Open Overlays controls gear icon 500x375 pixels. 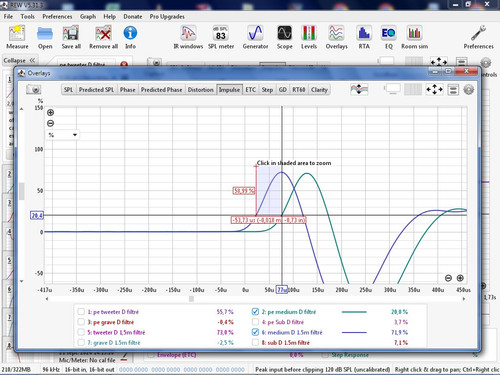[x=469, y=89]
